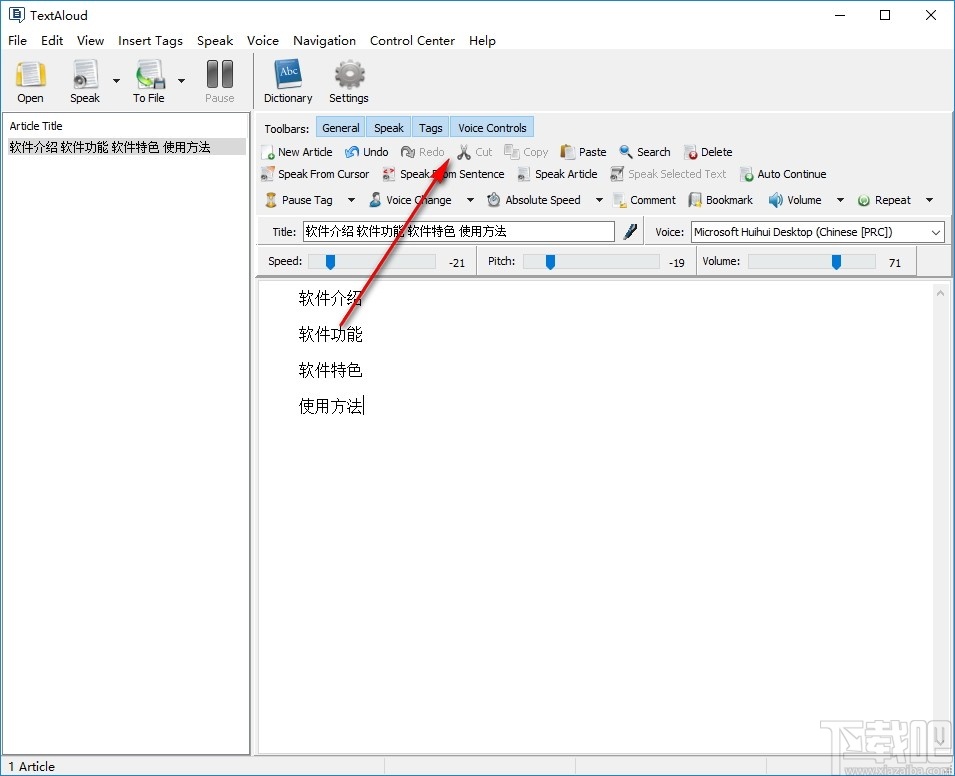The width and height of the screenshot is (955, 776).
Task: Enable Auto Continue mode
Action: pyautogui.click(x=783, y=173)
